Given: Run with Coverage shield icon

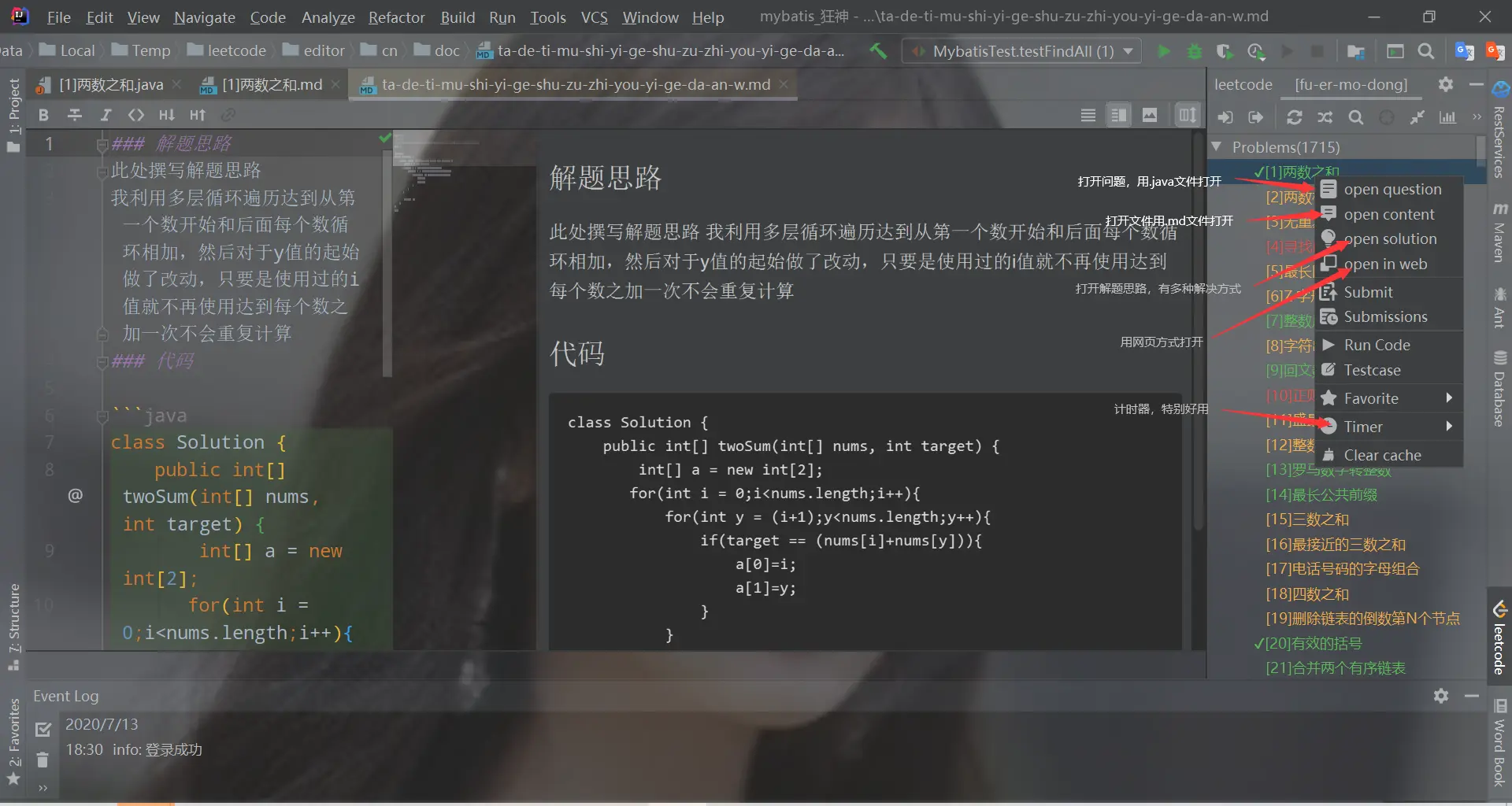Looking at the screenshot, I should pyautogui.click(x=1224, y=51).
